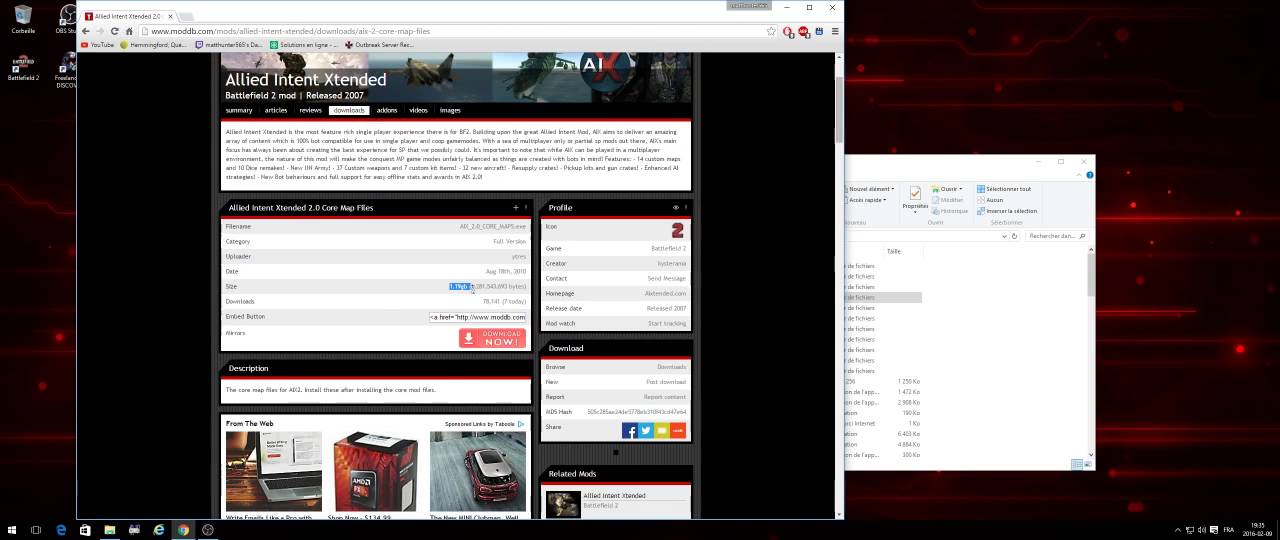Expand the Ouvrir dropdown in Explorer
The image size is (1280, 540).
(950, 189)
